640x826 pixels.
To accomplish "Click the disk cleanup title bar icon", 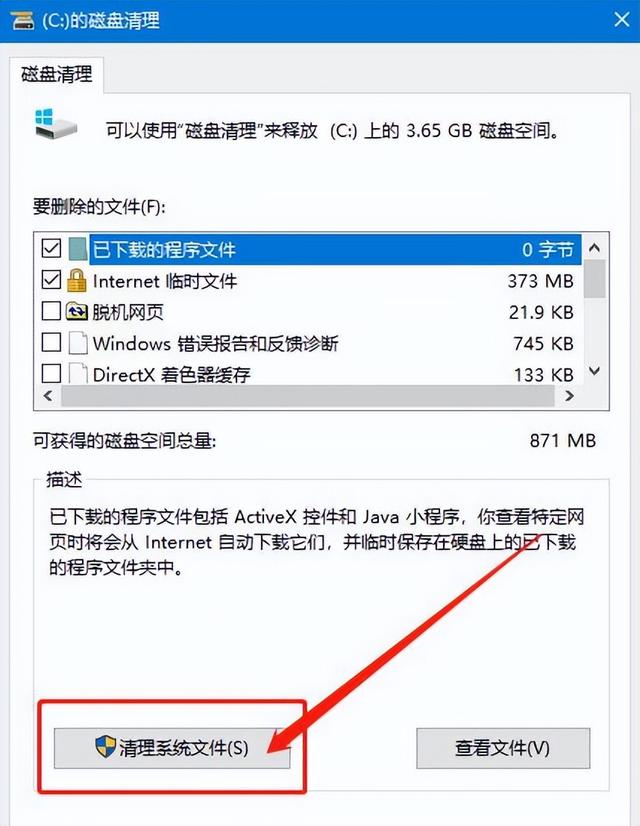I will click(x=23, y=20).
